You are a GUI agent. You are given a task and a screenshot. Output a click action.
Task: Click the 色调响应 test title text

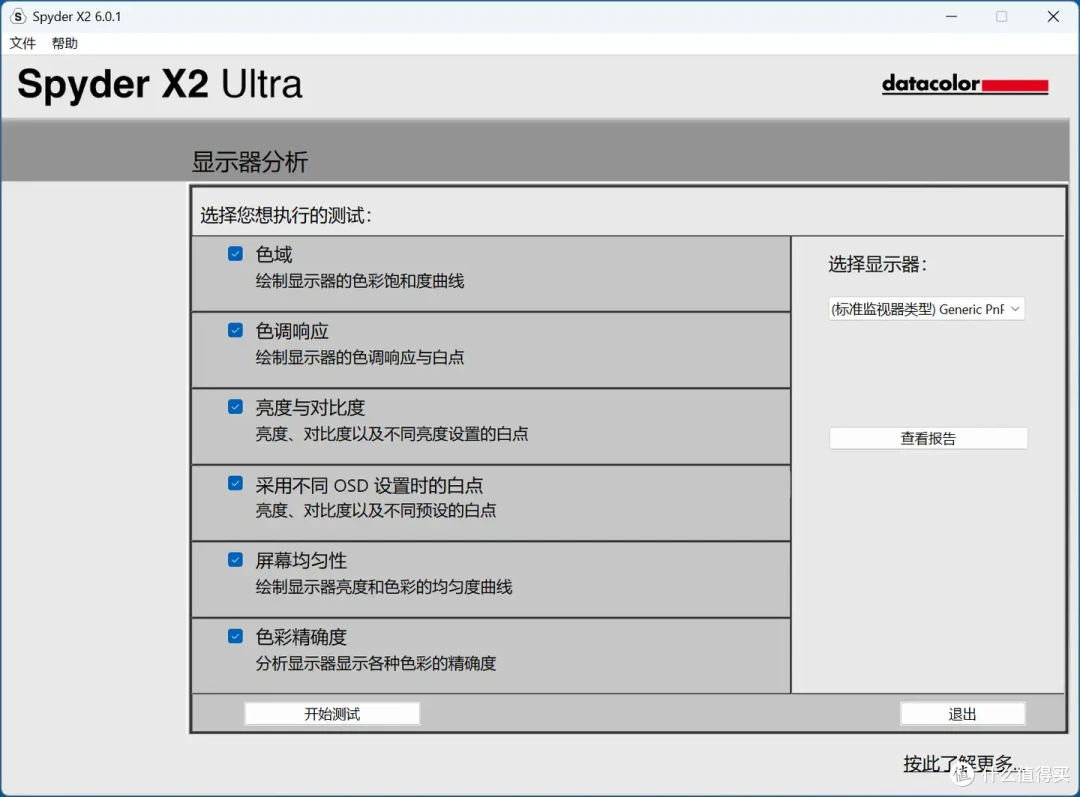coord(292,331)
